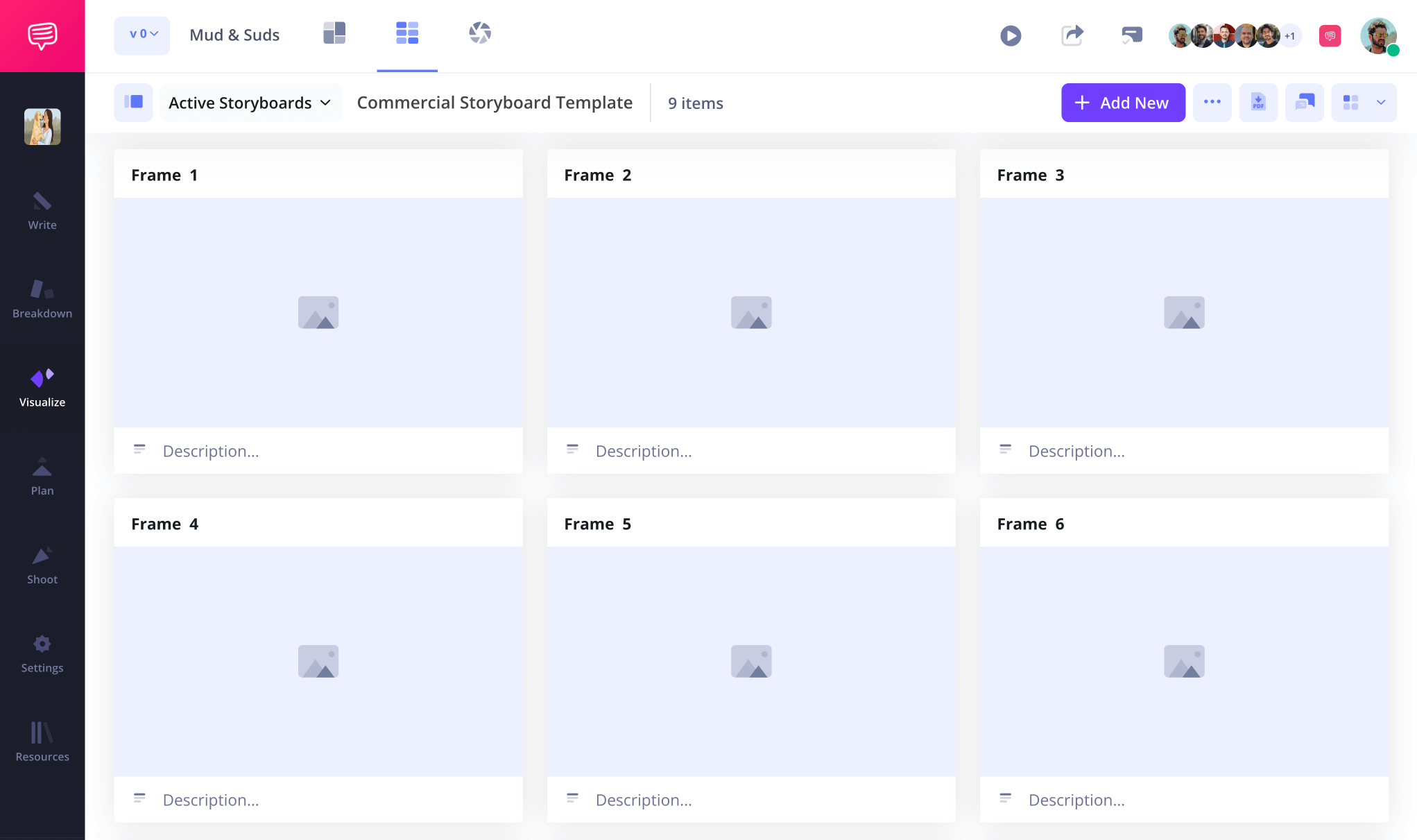Open the Breakdown section in the sidebar
Image resolution: width=1417 pixels, height=840 pixels.
[x=42, y=298]
